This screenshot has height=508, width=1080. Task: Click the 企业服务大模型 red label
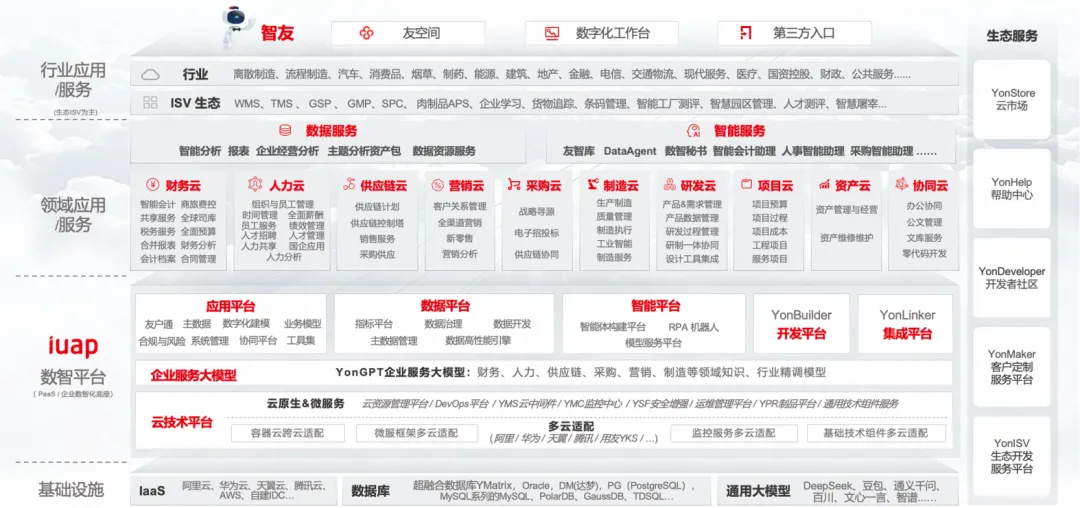click(x=194, y=376)
